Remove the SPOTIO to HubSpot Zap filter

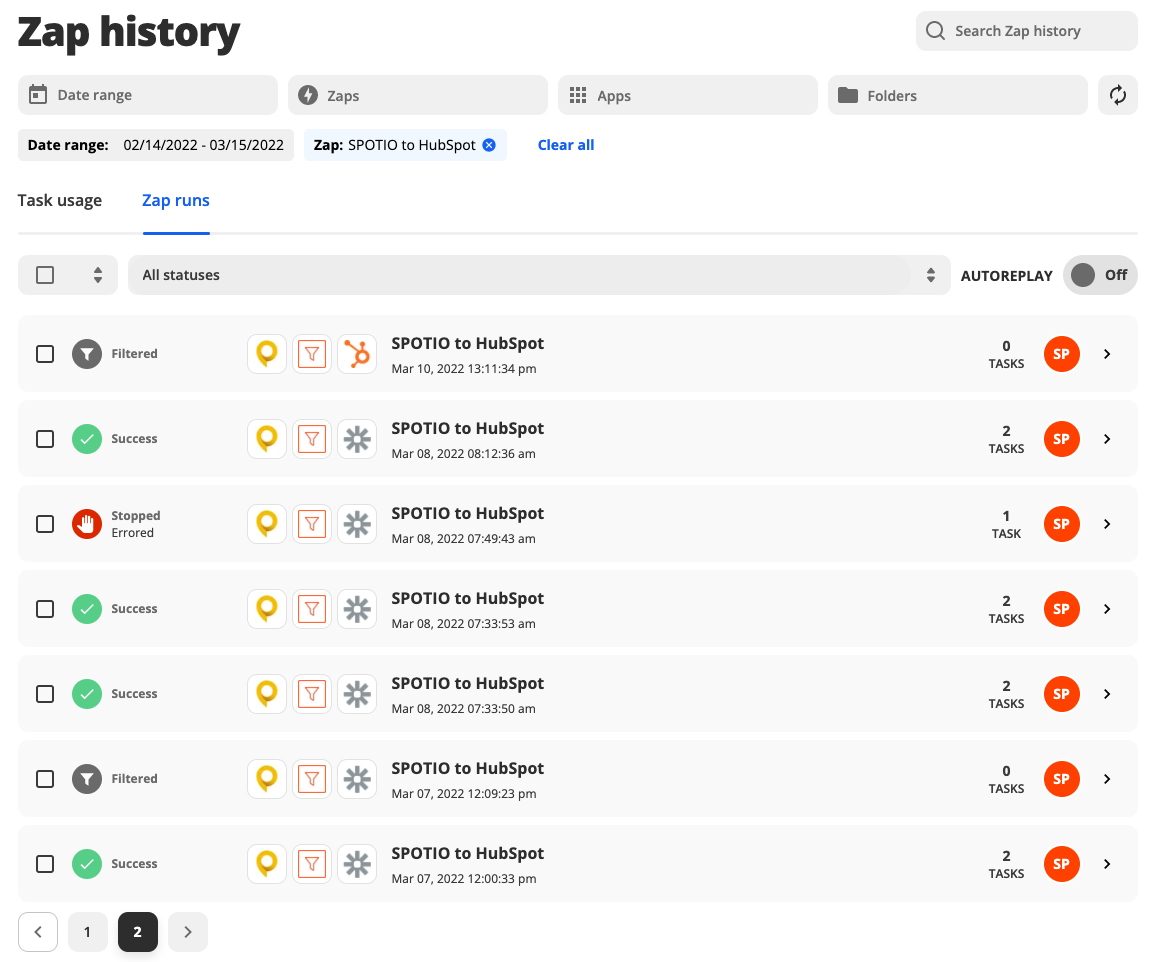pyautogui.click(x=489, y=145)
